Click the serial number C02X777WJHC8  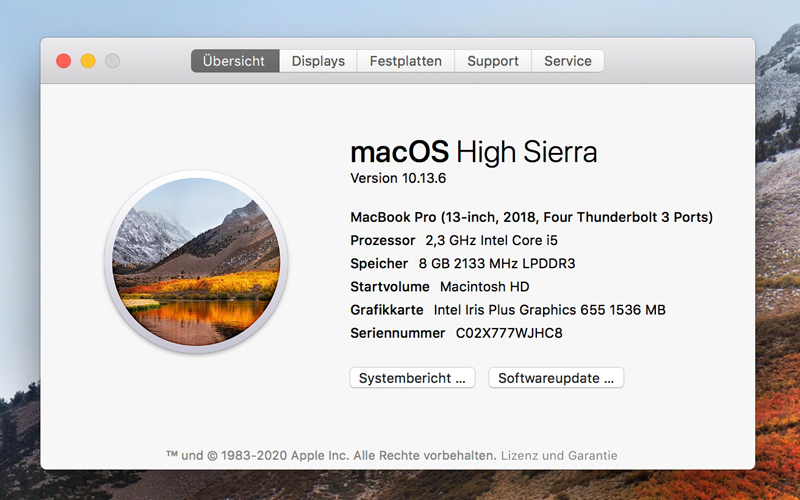[x=509, y=333]
